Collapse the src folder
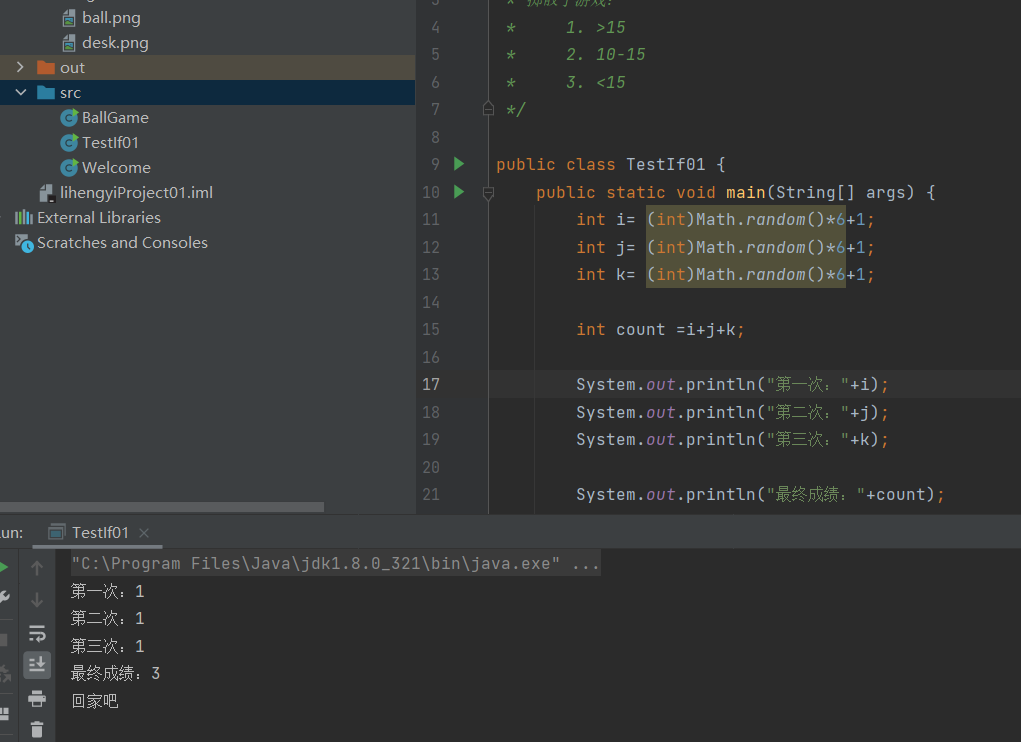The image size is (1021, 742). [x=21, y=92]
